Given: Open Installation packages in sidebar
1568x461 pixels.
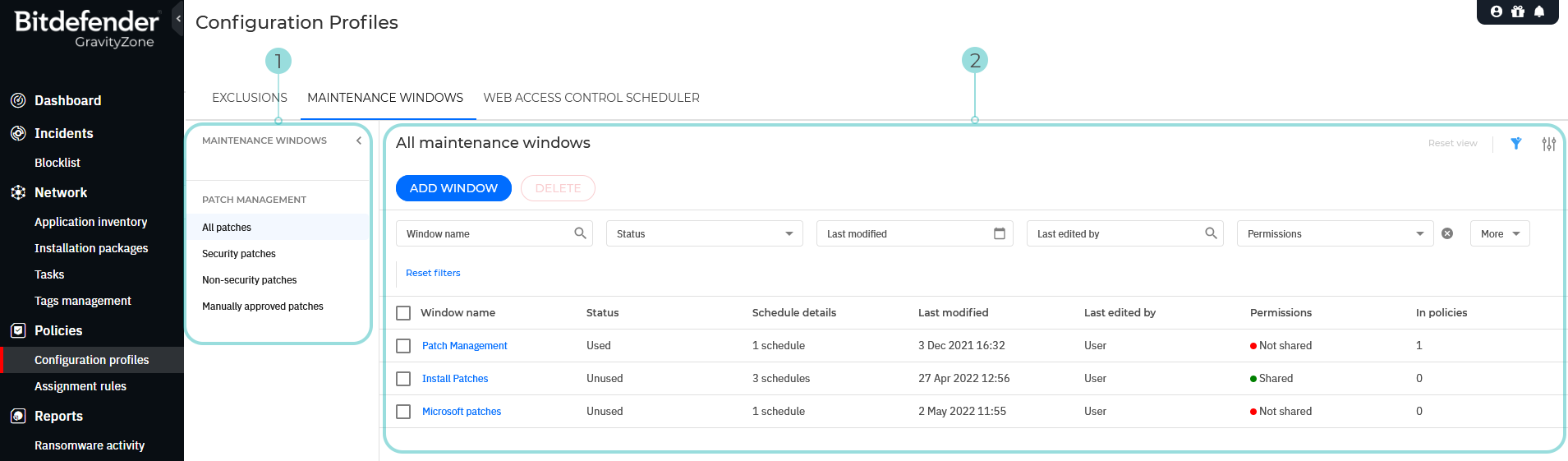Looking at the screenshot, I should pyautogui.click(x=91, y=248).
